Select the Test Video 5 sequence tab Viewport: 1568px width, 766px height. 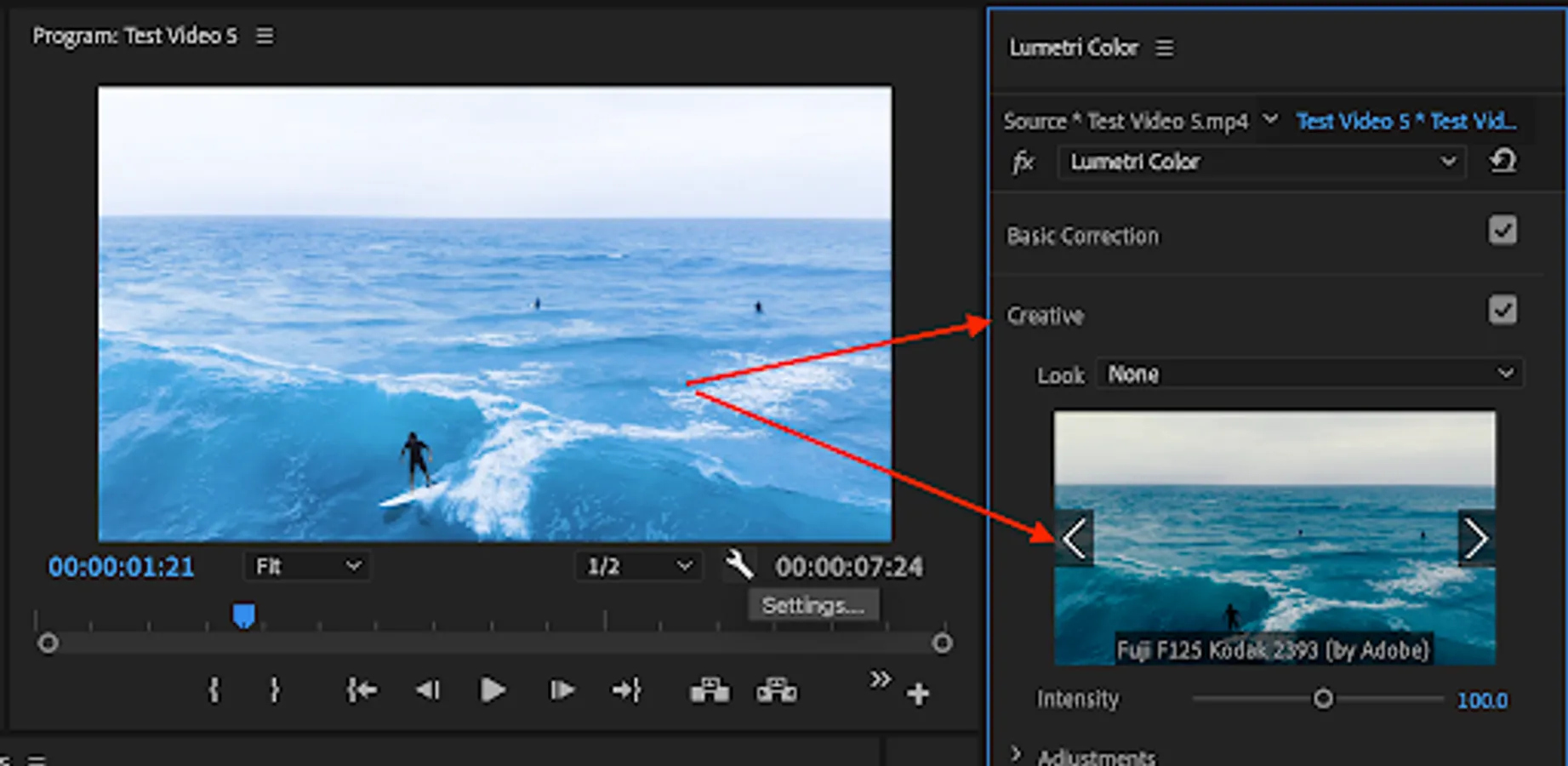point(1405,121)
